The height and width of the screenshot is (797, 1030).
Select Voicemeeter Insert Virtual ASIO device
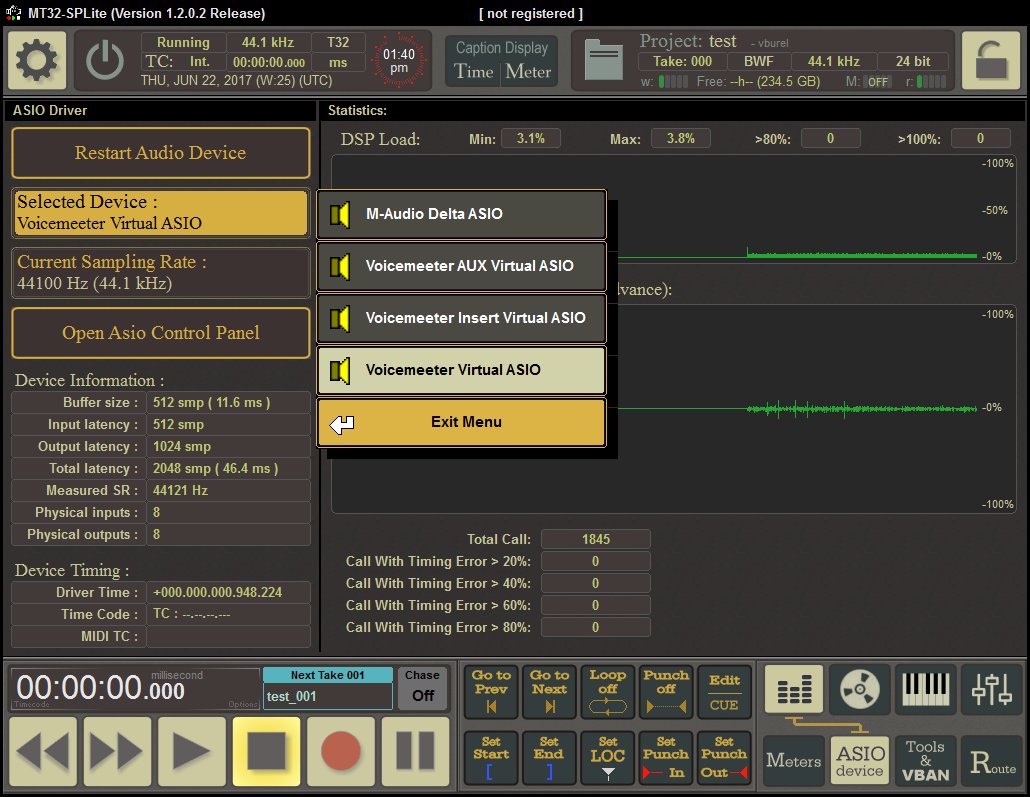462,318
